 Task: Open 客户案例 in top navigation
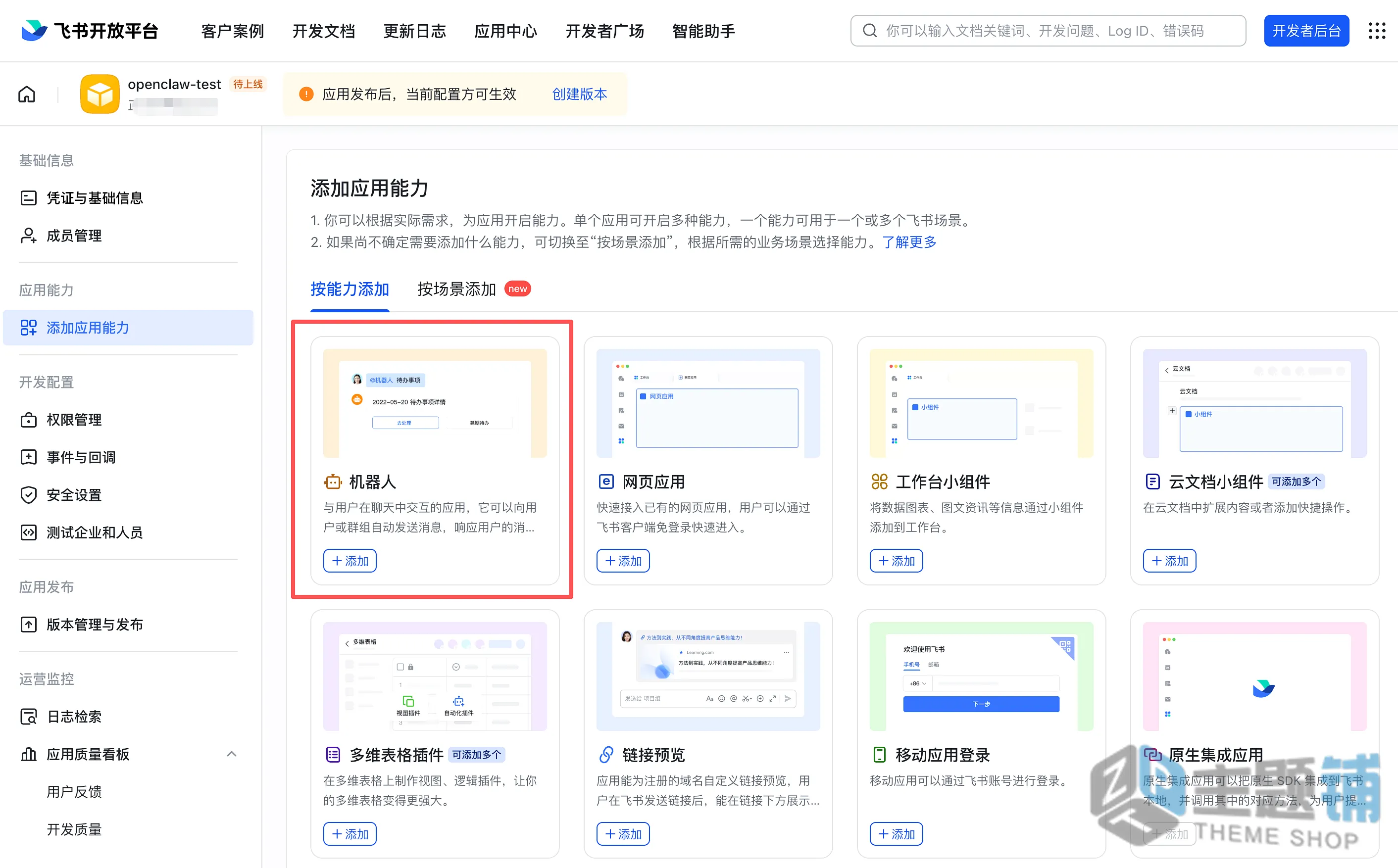coord(233,30)
